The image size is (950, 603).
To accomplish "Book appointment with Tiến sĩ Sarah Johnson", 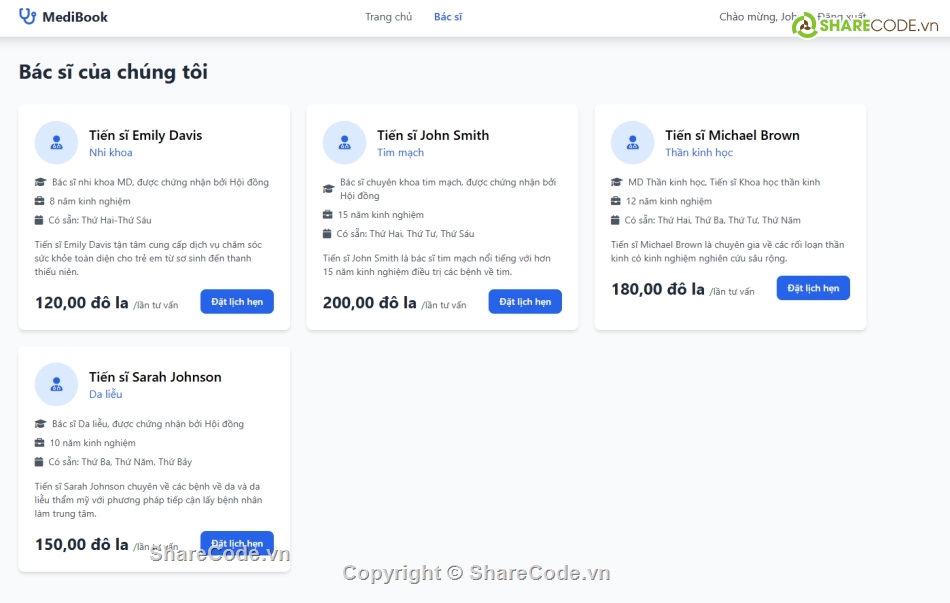I will 237,544.
